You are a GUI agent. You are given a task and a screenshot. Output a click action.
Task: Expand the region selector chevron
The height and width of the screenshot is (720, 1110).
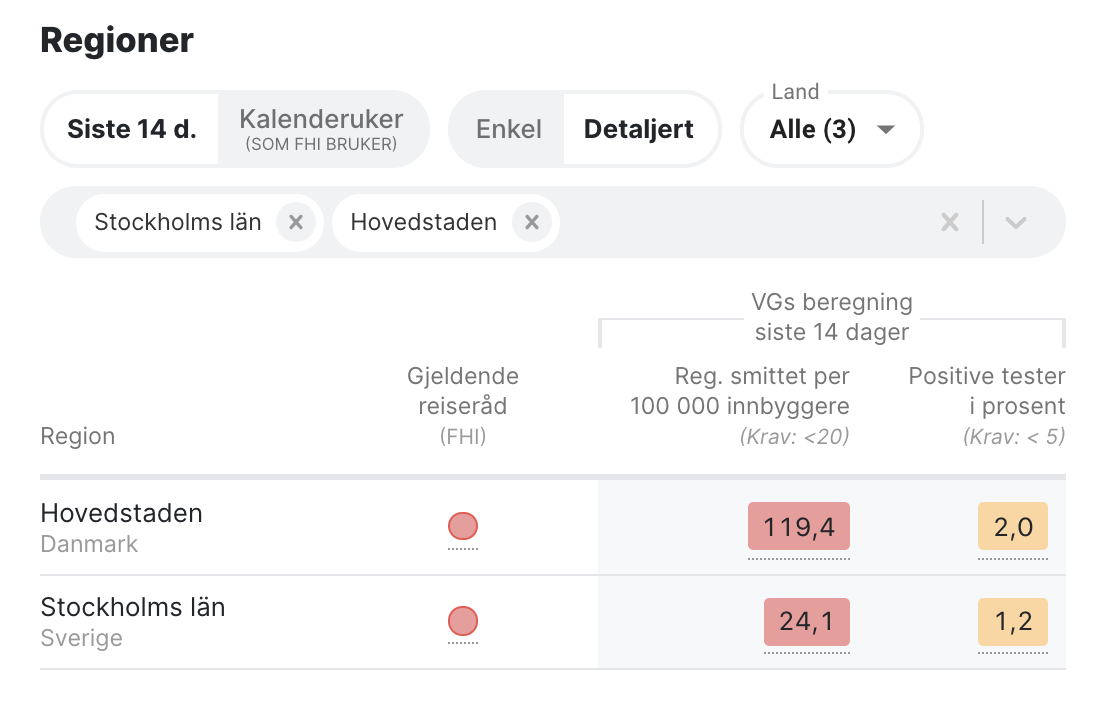pos(1016,223)
